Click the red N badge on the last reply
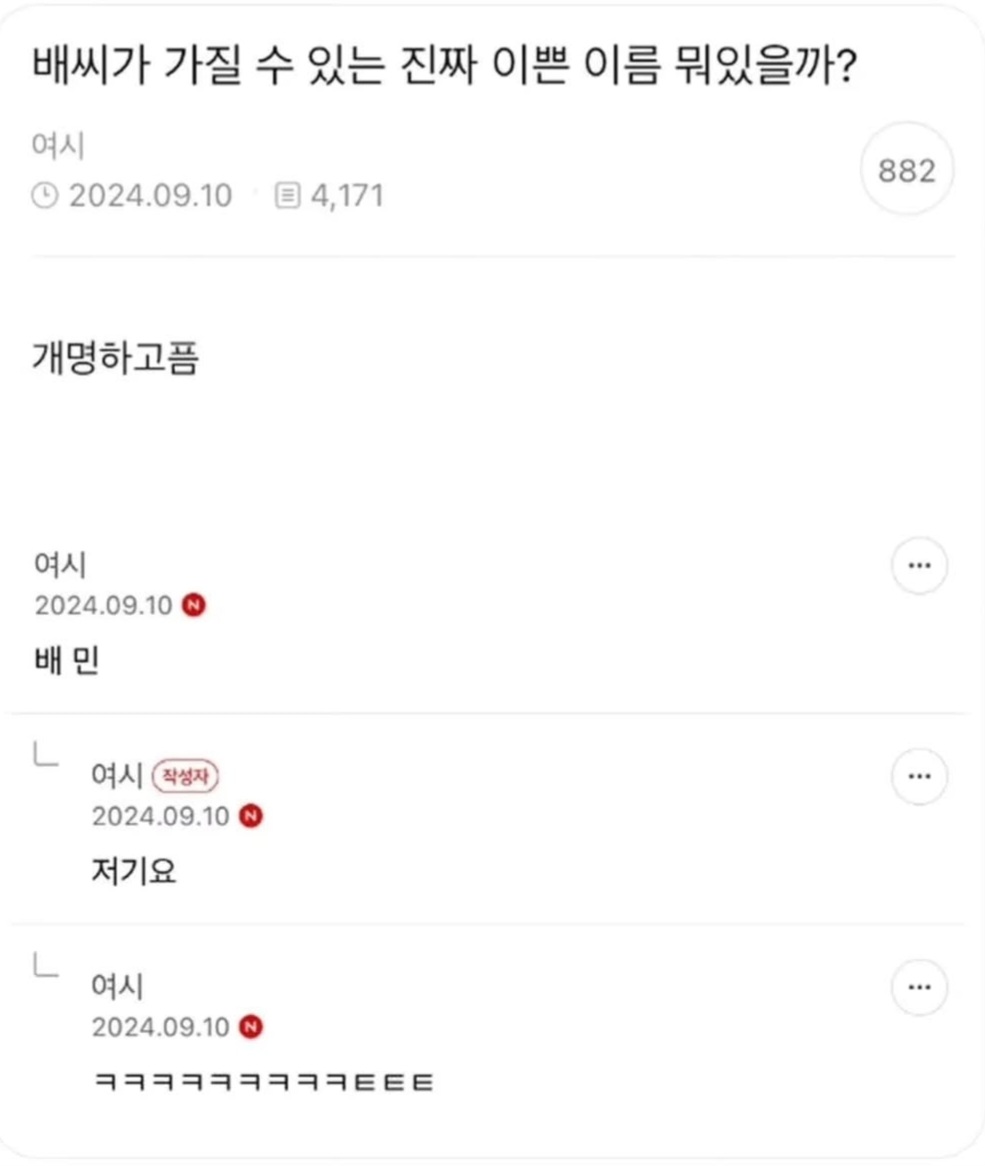The height and width of the screenshot is (1166, 985). 251,1027
